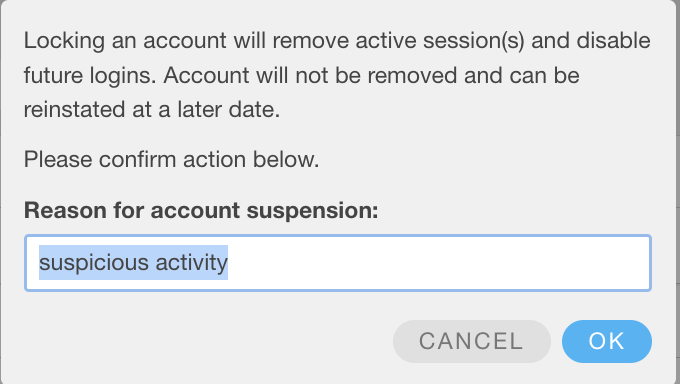This screenshot has width=680, height=384.
Task: Click the 'session(s)' word in the description
Action: 474,41
